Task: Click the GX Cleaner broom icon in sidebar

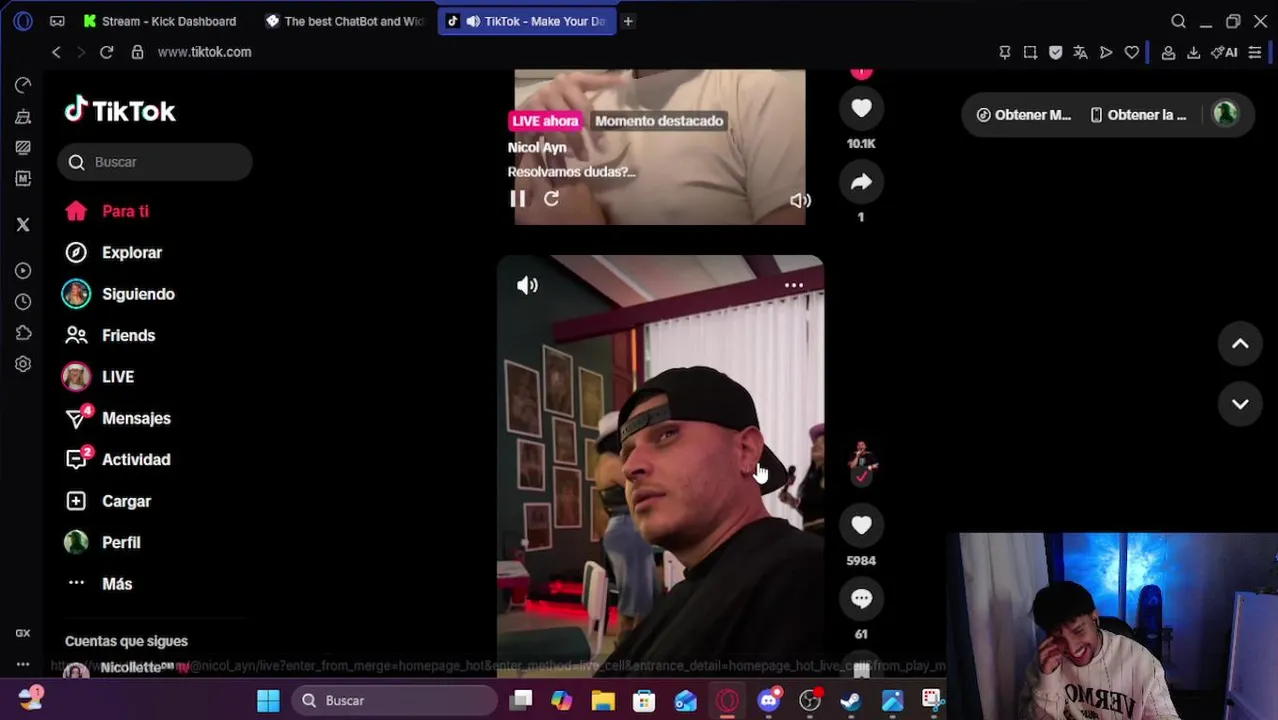Action: click(x=23, y=117)
